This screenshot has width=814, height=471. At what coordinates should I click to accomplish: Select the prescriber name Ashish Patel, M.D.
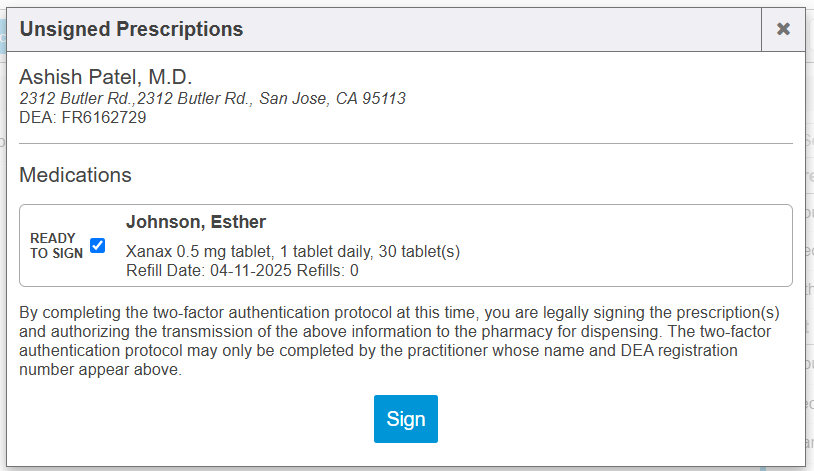(105, 77)
